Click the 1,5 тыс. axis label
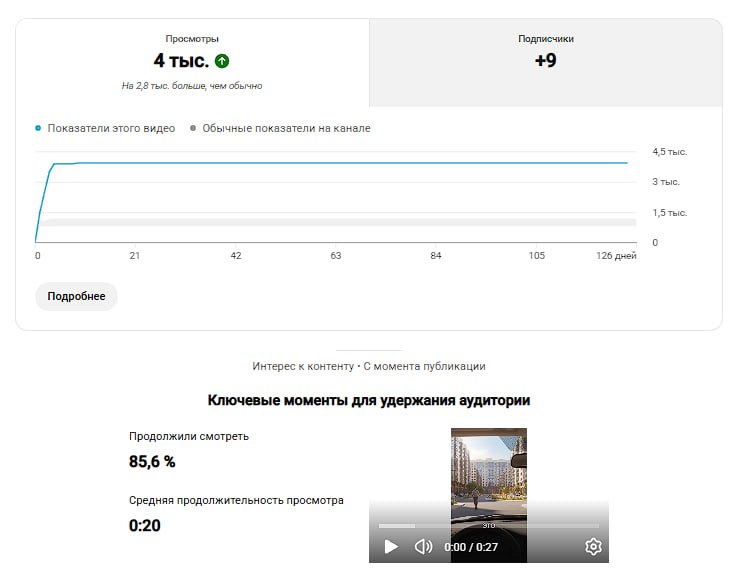Screen dimensions: 735x573 point(669,213)
